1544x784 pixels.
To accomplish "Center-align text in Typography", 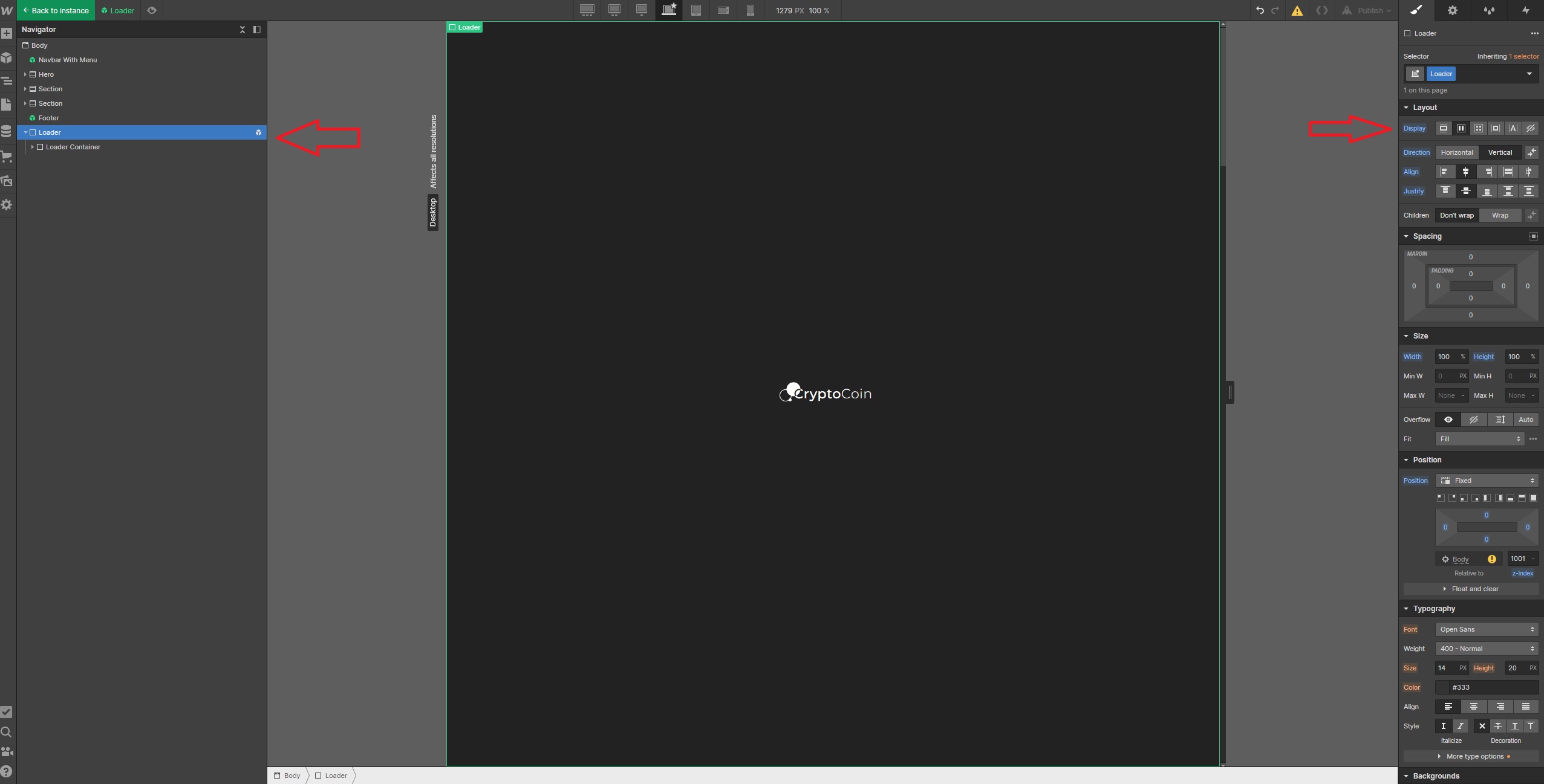I will pos(1474,707).
